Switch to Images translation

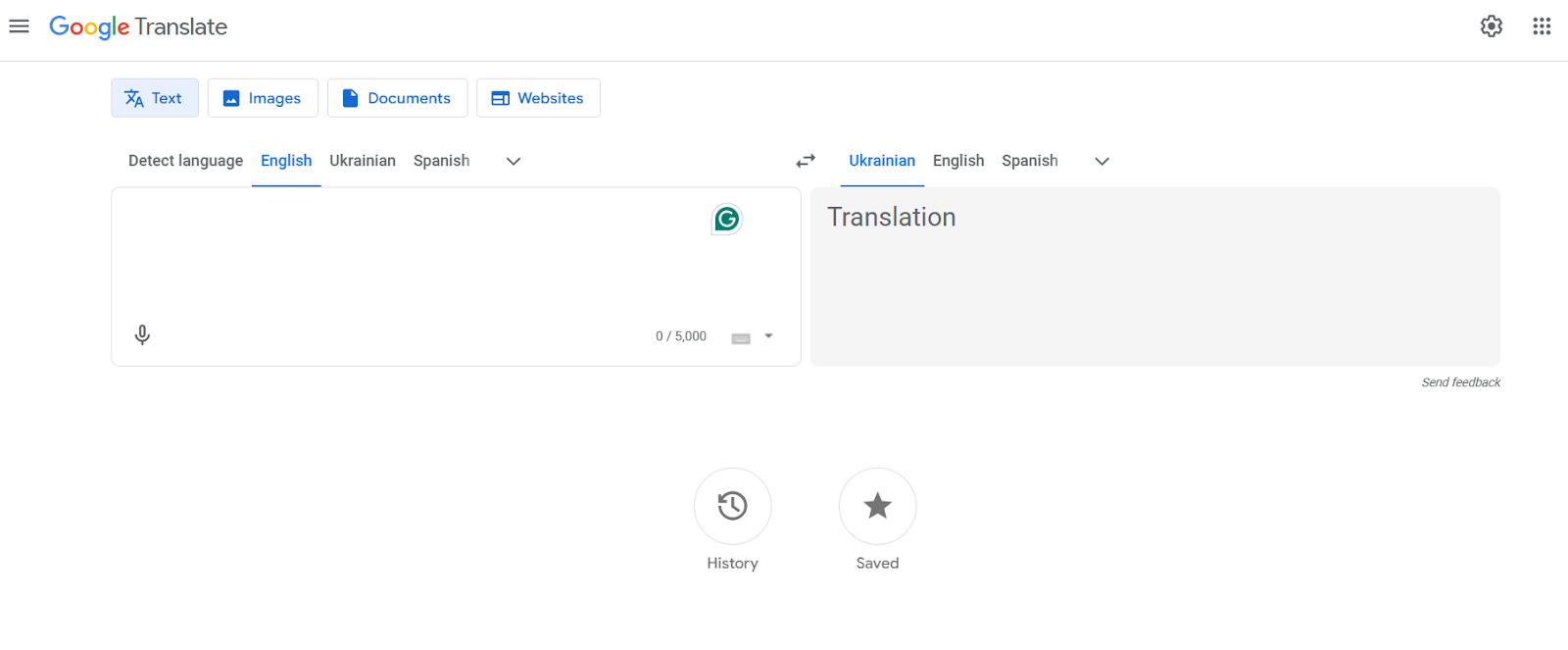click(x=263, y=98)
